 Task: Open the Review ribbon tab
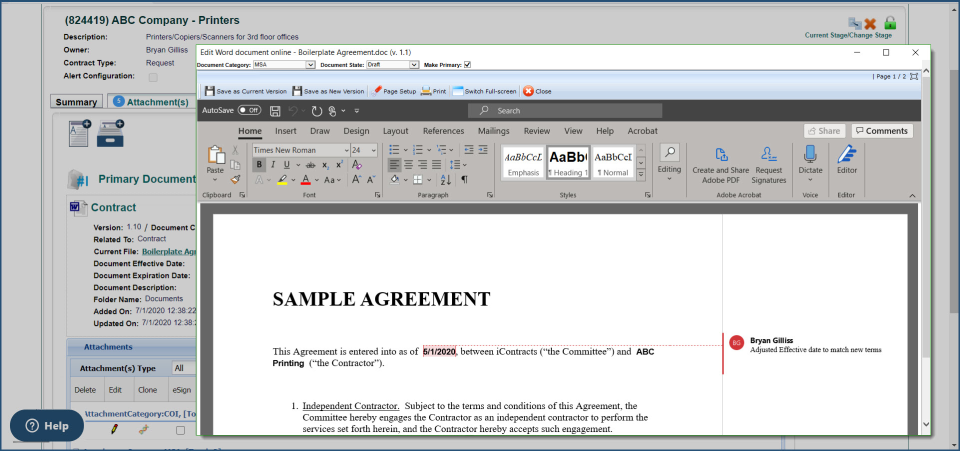(x=537, y=131)
